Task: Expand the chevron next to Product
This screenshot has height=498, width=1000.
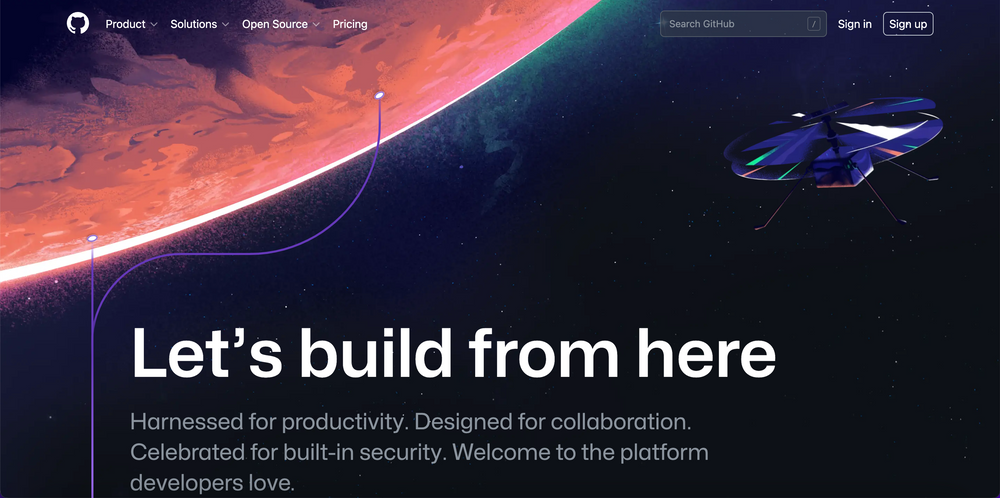Action: coord(153,25)
